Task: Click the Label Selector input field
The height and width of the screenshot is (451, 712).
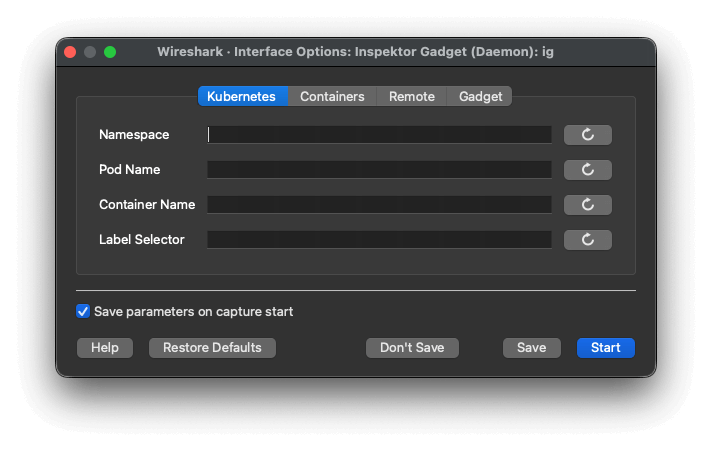Action: click(x=379, y=240)
